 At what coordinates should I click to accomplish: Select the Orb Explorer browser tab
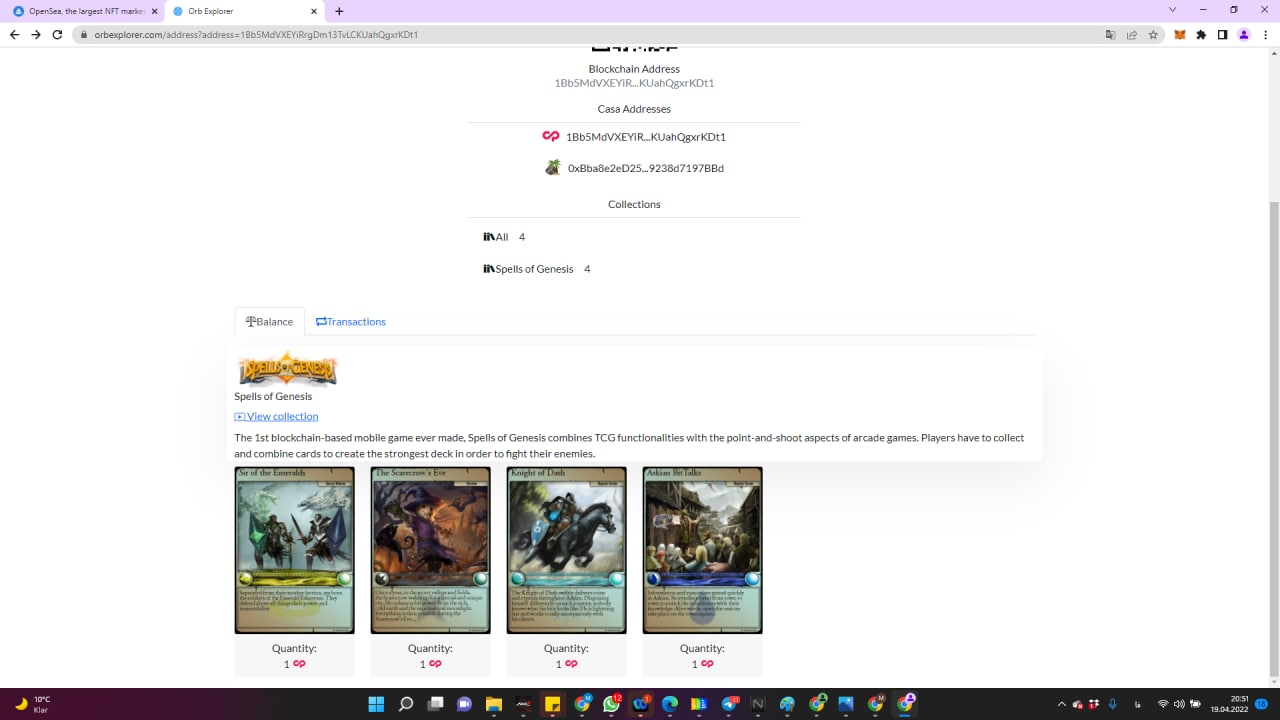244,11
